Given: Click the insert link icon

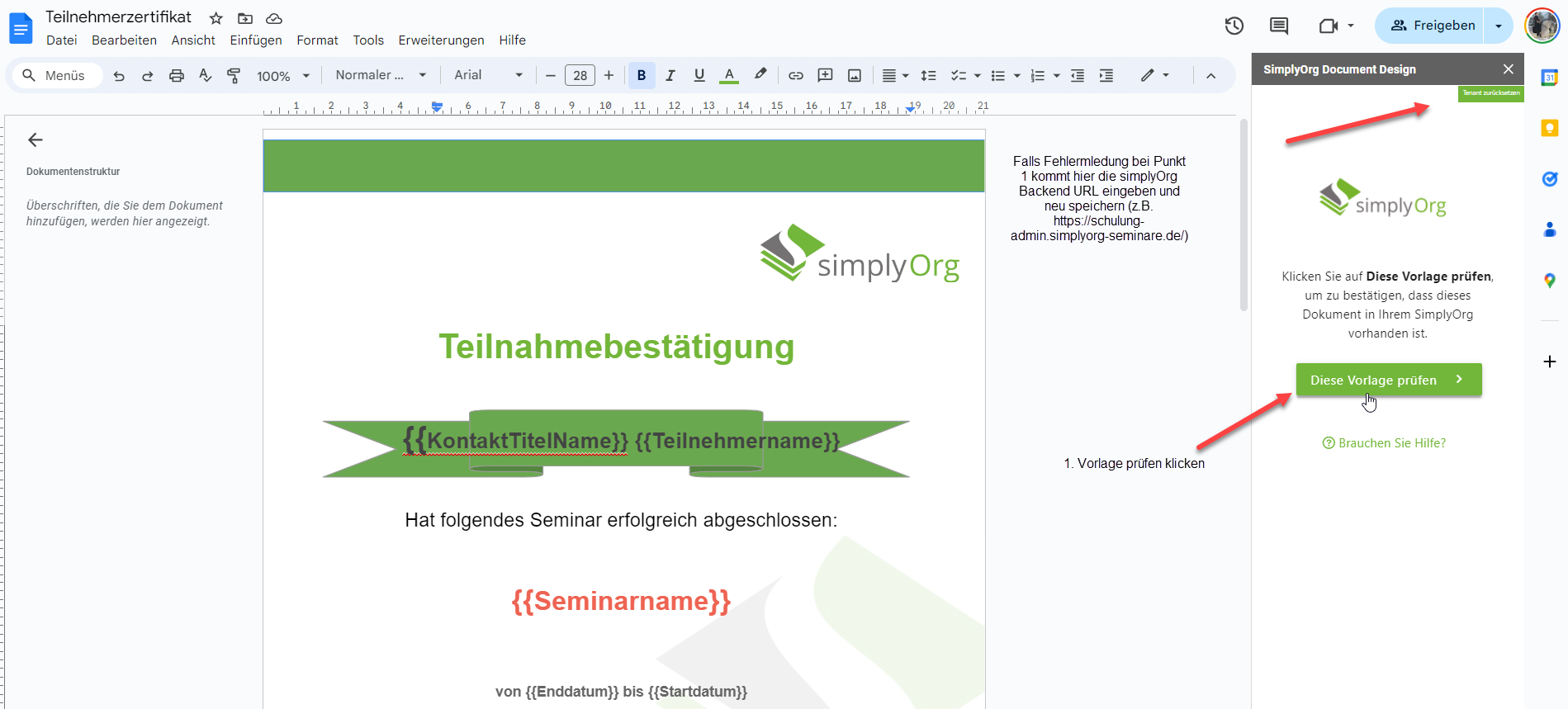Looking at the screenshot, I should coord(795,76).
